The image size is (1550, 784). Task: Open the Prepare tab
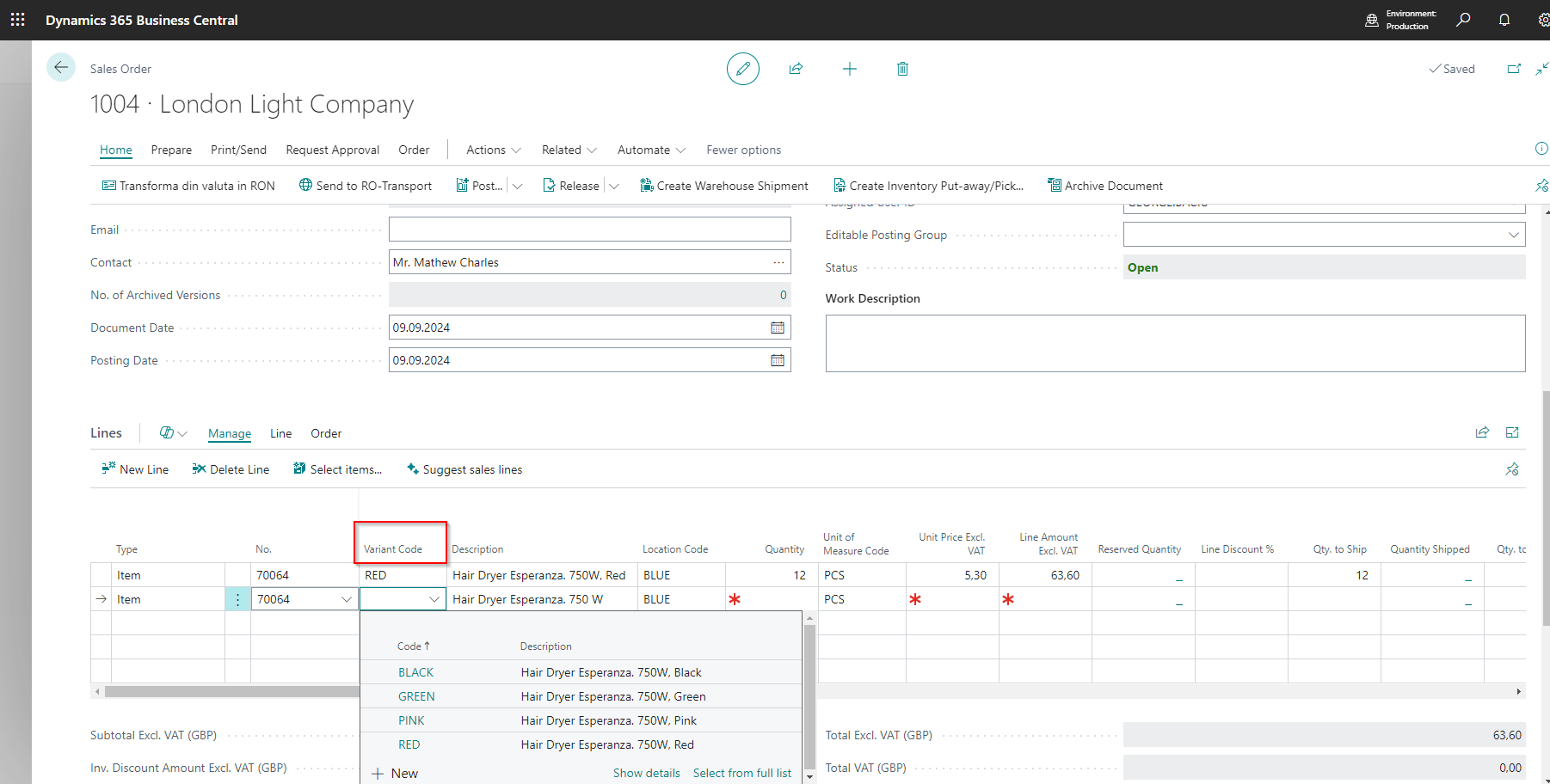click(x=171, y=150)
